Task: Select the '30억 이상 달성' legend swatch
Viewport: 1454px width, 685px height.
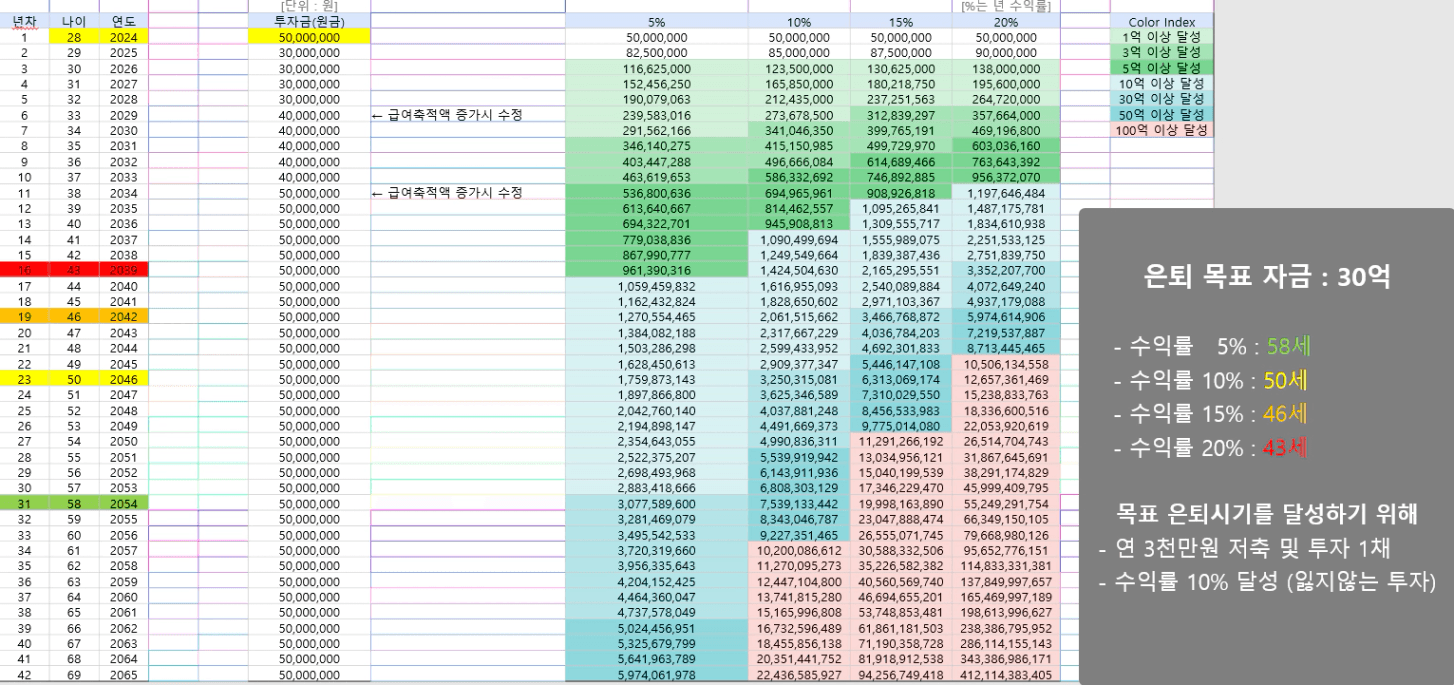Action: click(x=1161, y=99)
